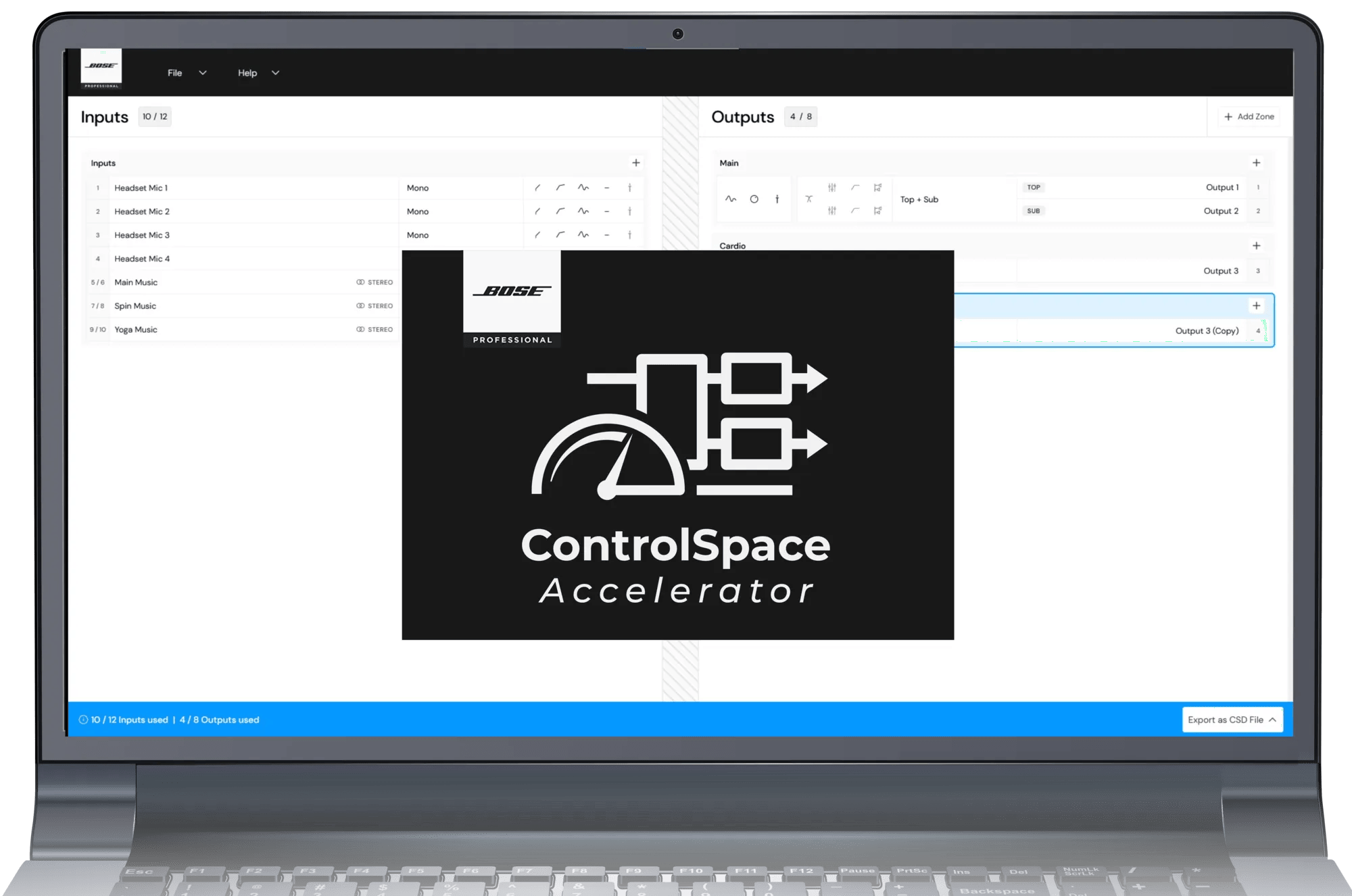The width and height of the screenshot is (1352, 896).
Task: Open the Top + Sub speaker type dropdown
Action: (x=954, y=199)
